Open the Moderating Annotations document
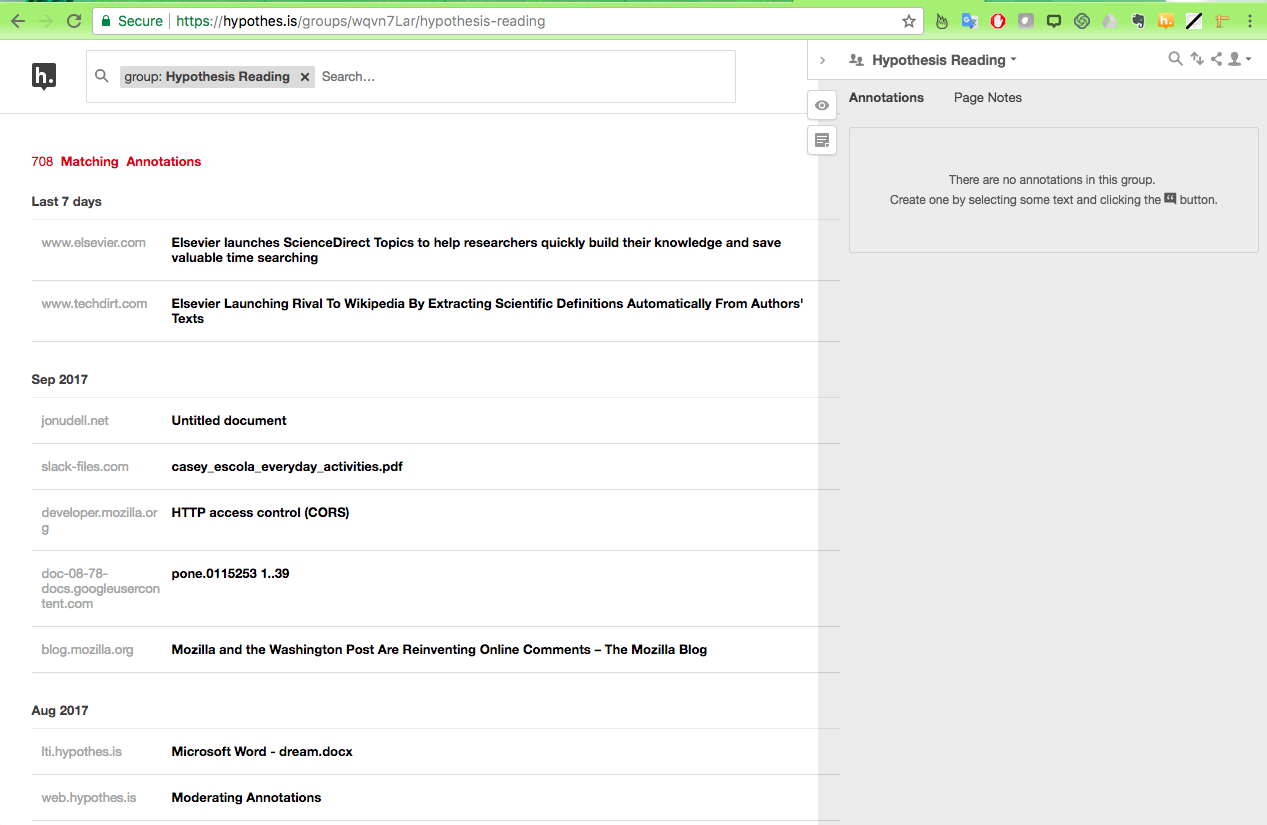Image resolution: width=1267 pixels, height=825 pixels. pos(246,798)
